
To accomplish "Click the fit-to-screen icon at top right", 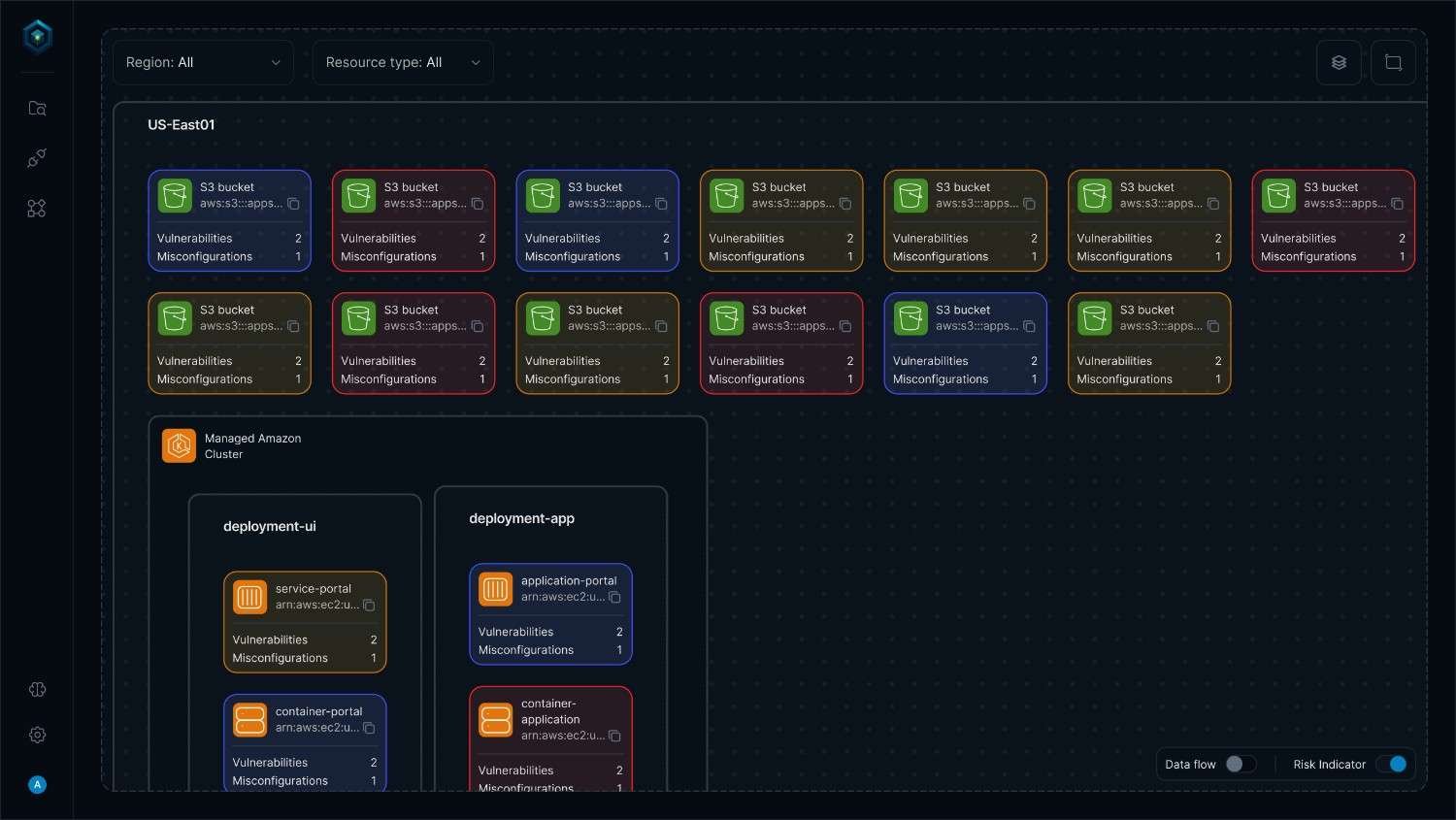I will pyautogui.click(x=1393, y=62).
